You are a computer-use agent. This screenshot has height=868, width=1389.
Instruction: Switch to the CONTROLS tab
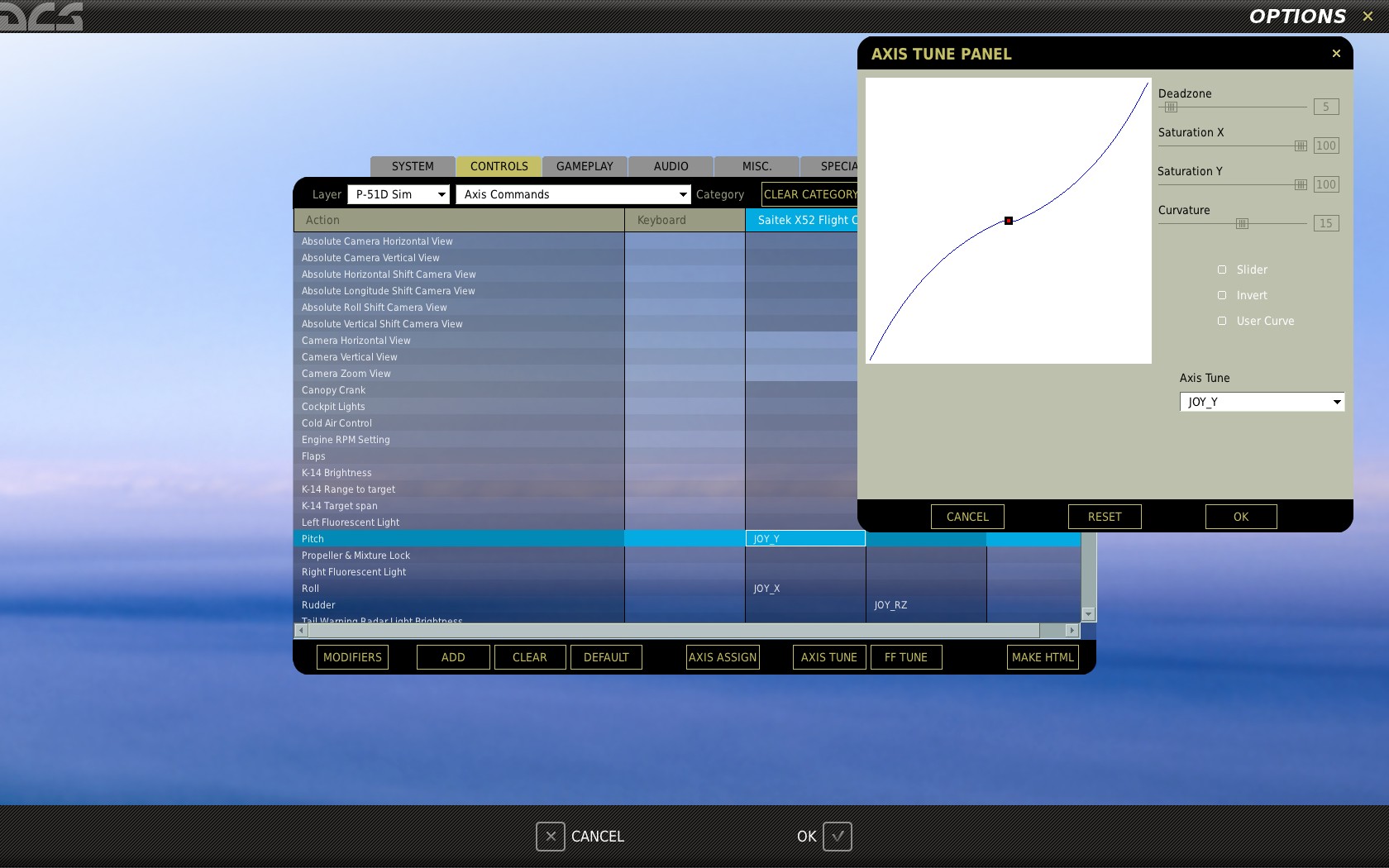pos(499,166)
